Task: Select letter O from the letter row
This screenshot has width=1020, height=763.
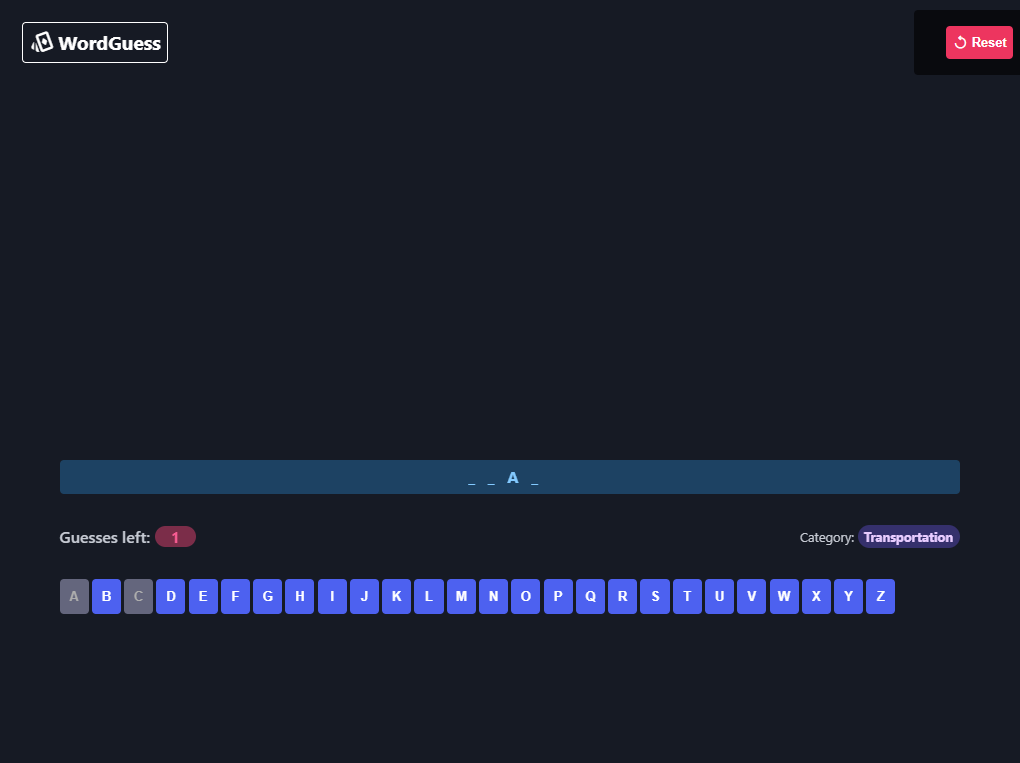Action: [525, 596]
